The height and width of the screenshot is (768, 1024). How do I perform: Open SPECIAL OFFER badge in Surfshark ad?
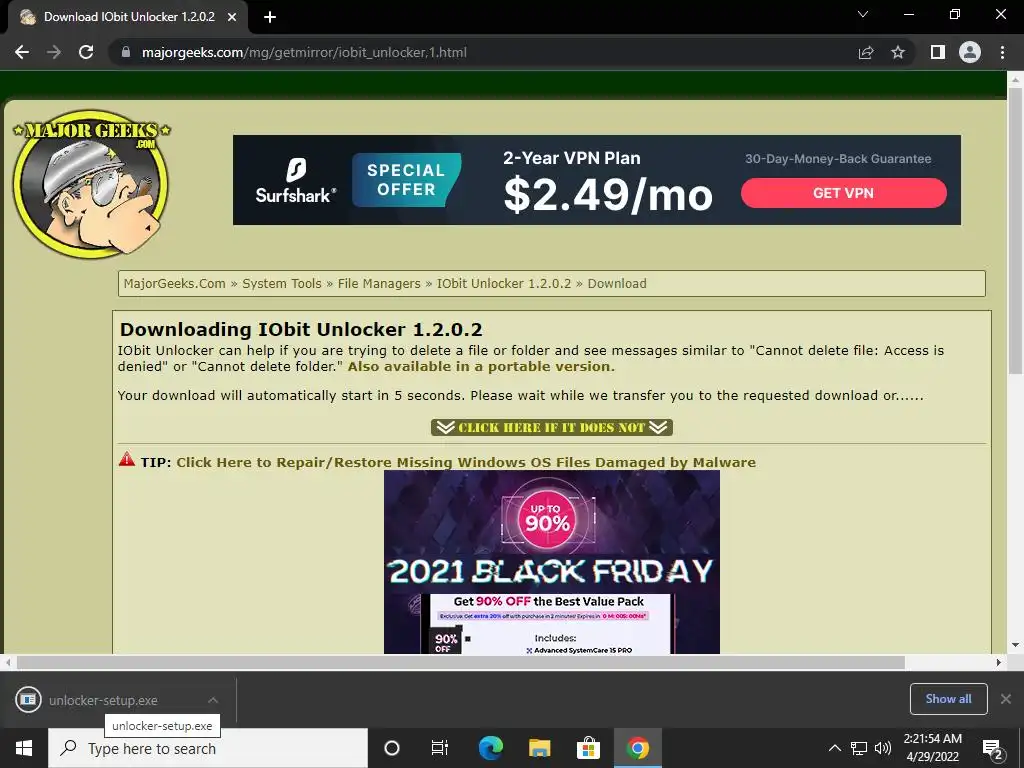point(406,180)
